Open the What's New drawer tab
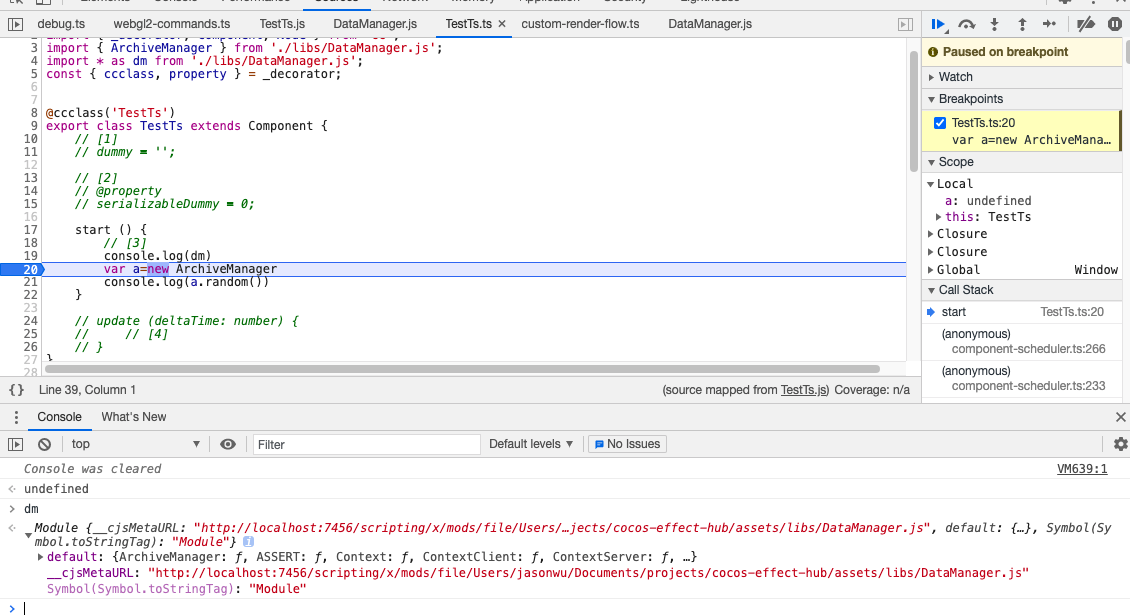The image size is (1130, 616). coord(134,417)
